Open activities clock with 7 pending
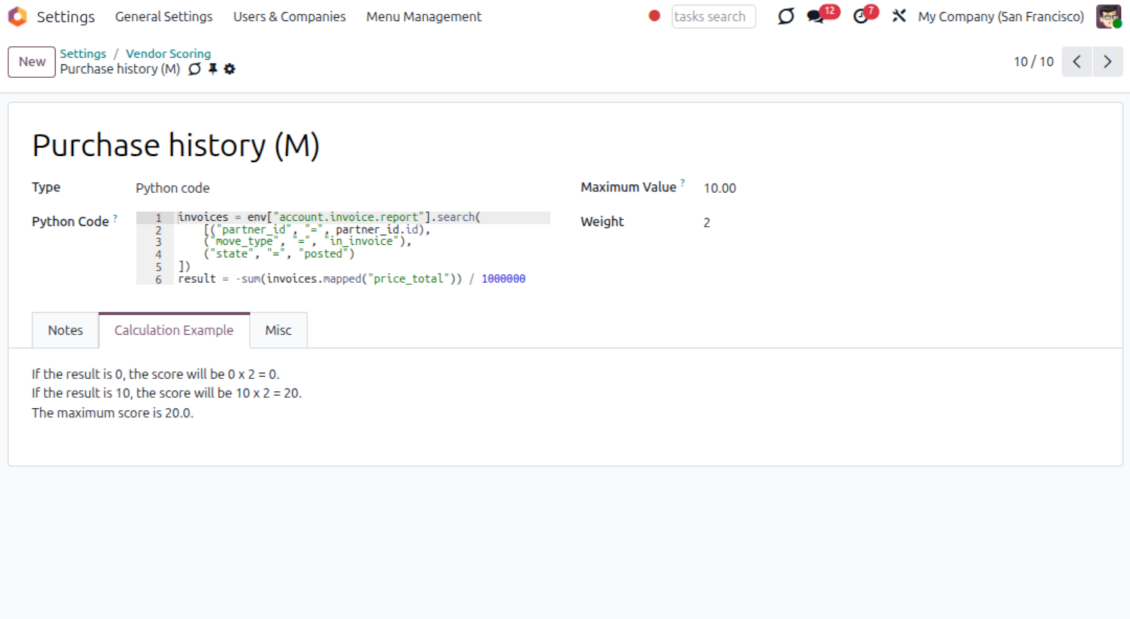This screenshot has height=619, width=1130. click(860, 17)
